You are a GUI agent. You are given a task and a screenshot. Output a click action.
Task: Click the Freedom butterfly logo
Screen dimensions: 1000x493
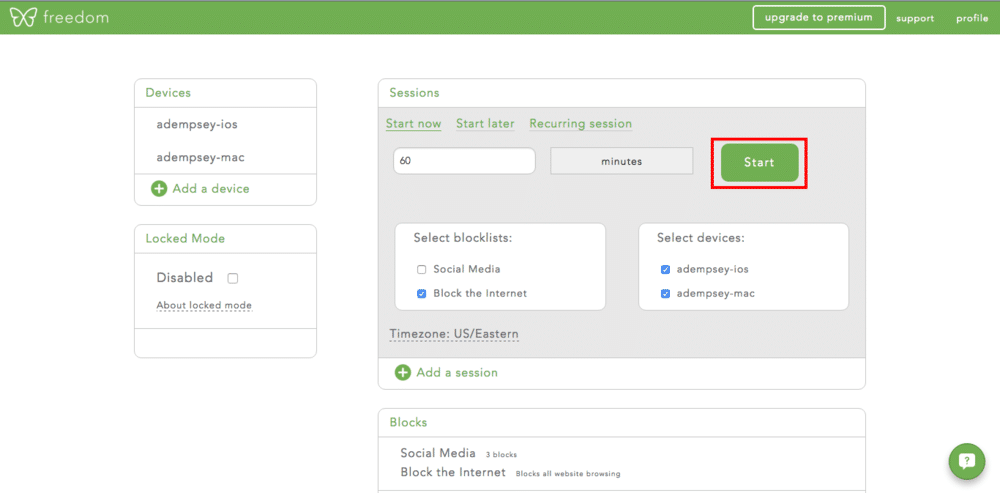22,17
